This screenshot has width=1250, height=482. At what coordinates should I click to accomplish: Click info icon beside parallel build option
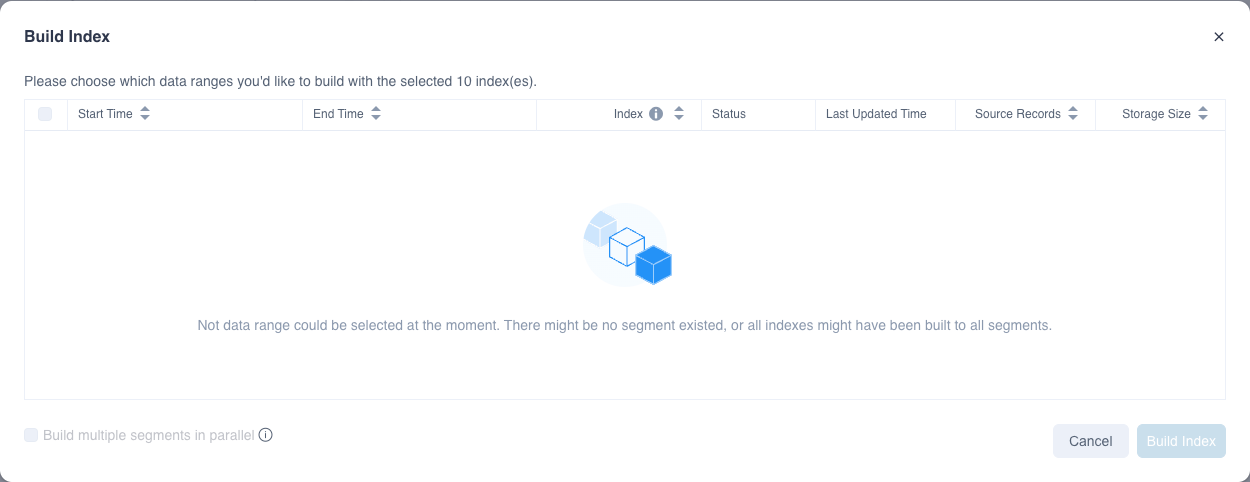[266, 435]
